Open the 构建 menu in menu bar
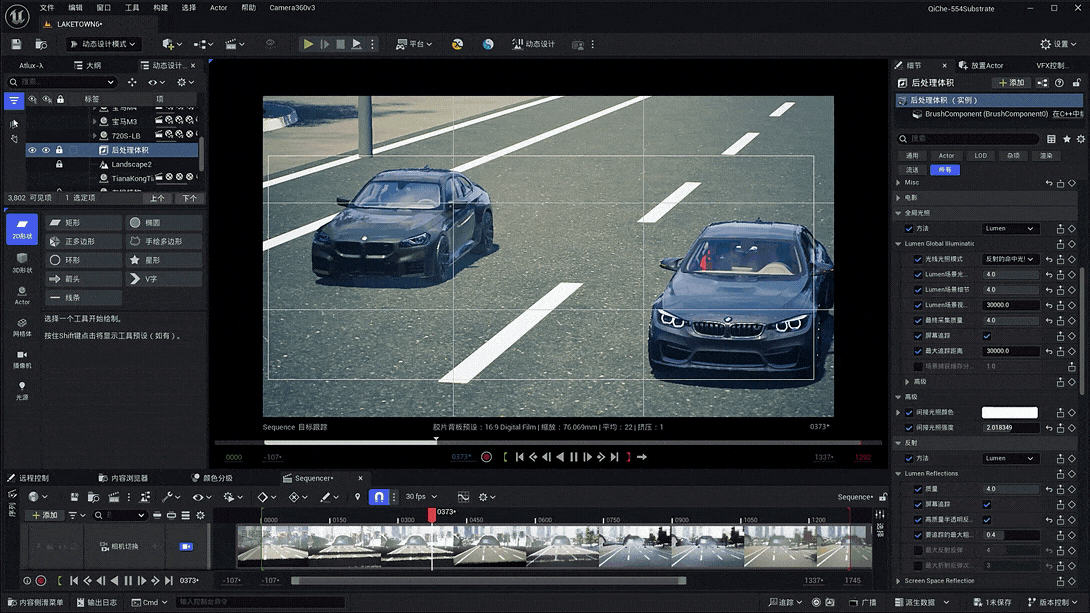1090x613 pixels. point(161,7)
